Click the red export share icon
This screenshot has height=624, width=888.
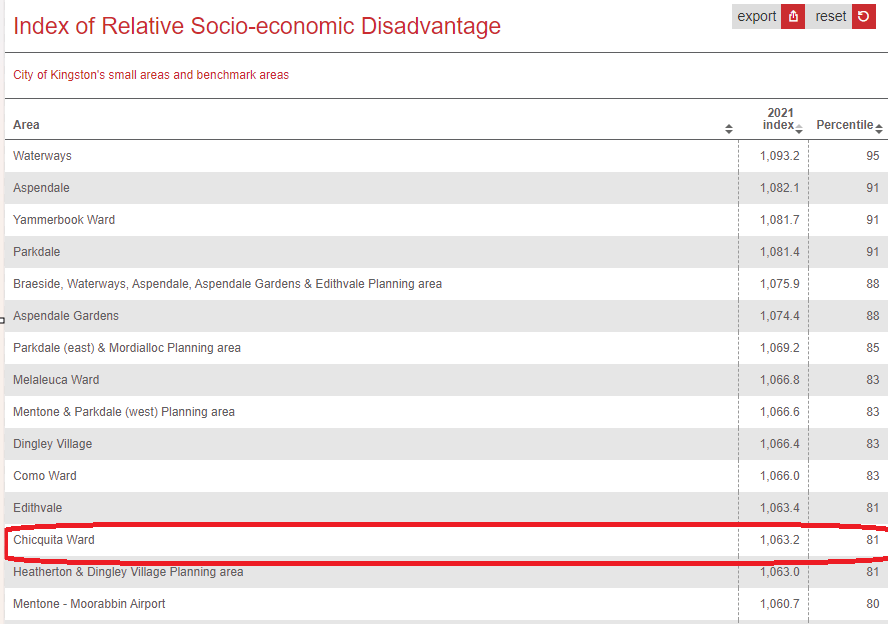[x=793, y=16]
